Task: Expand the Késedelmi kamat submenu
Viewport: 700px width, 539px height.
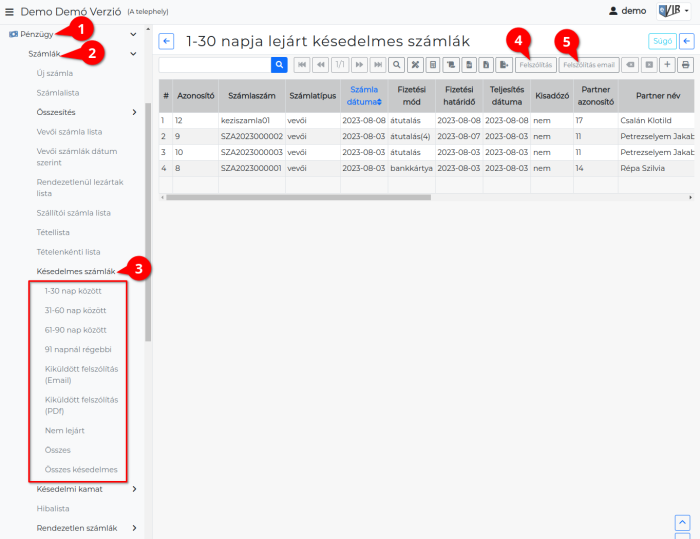Action: click(x=134, y=488)
